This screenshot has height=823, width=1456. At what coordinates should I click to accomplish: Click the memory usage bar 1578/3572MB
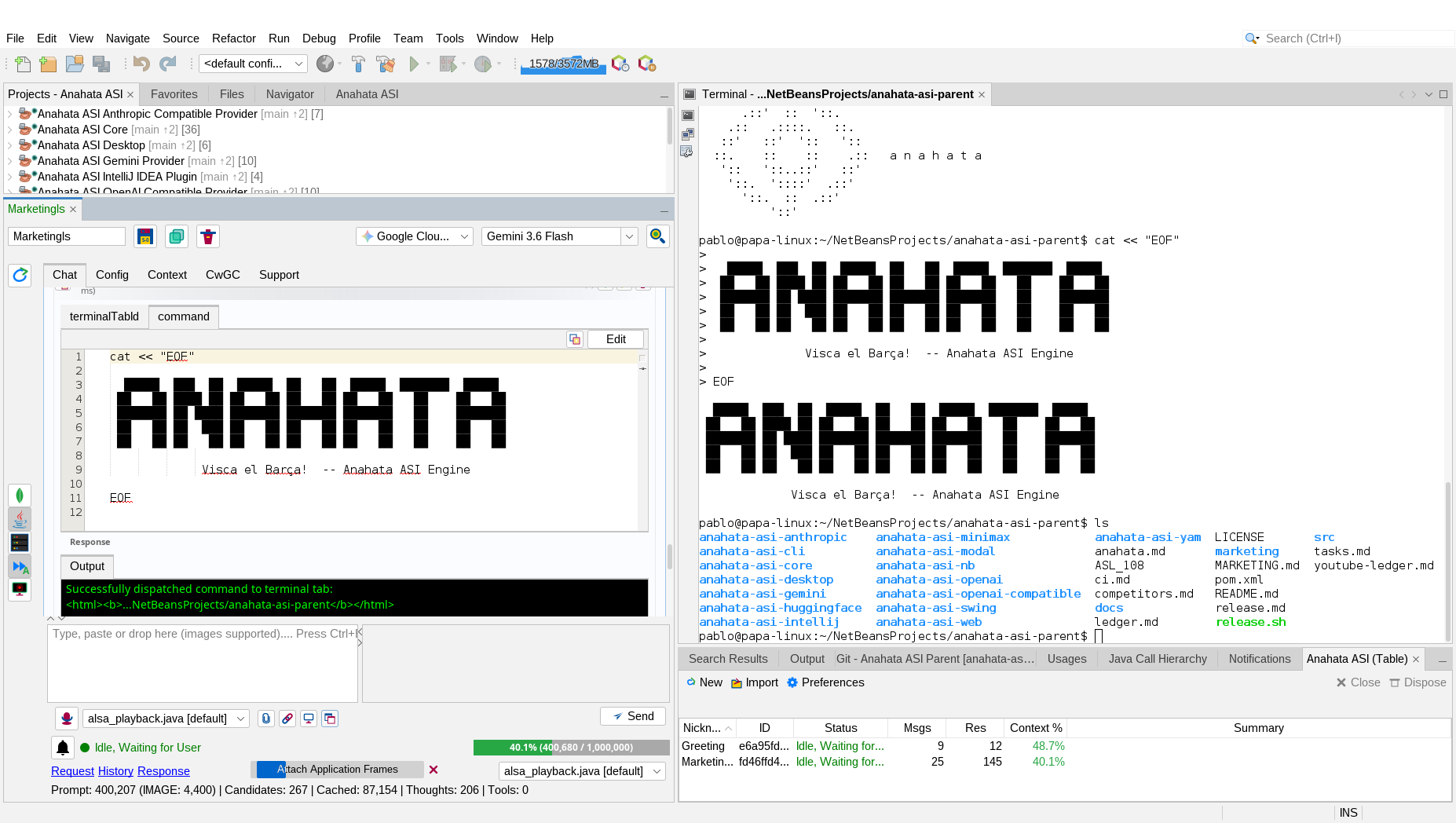[x=563, y=64]
